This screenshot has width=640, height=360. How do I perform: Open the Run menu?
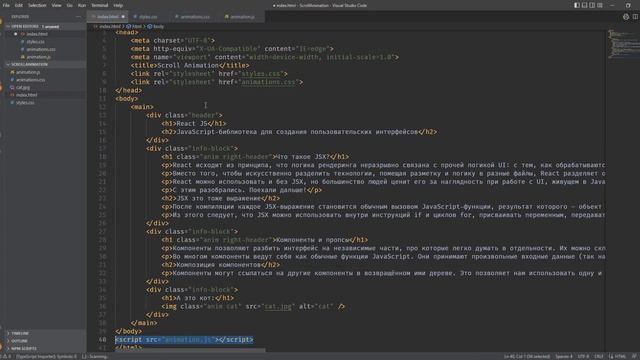tap(82, 5)
